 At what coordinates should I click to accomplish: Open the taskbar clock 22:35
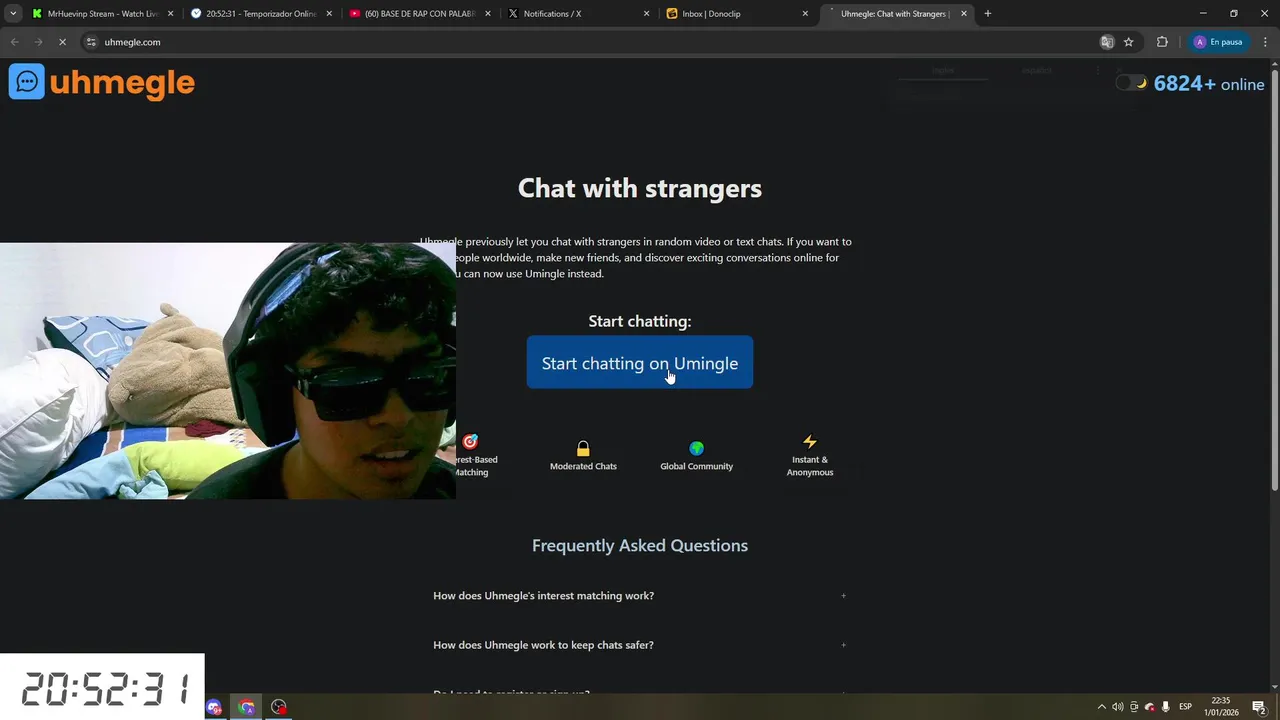pos(1221,707)
